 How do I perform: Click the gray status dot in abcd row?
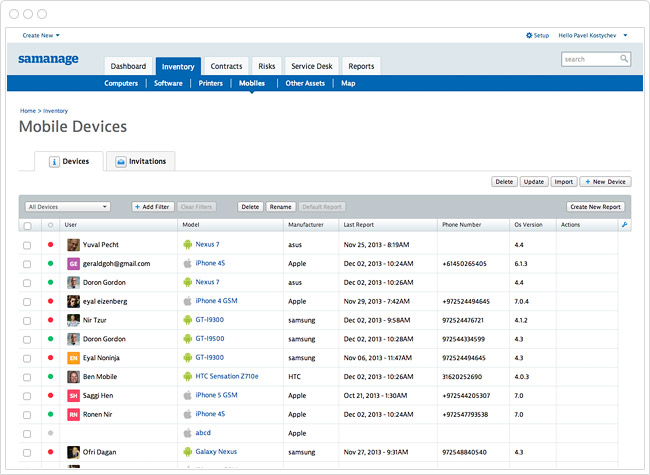pos(51,433)
